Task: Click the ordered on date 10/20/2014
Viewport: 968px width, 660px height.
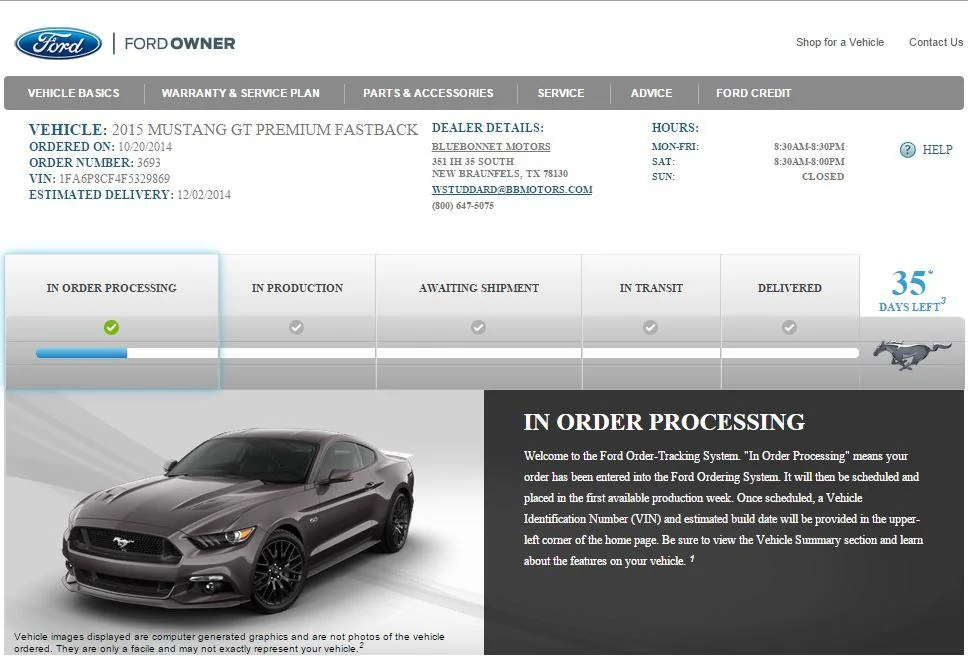Action: pos(145,146)
